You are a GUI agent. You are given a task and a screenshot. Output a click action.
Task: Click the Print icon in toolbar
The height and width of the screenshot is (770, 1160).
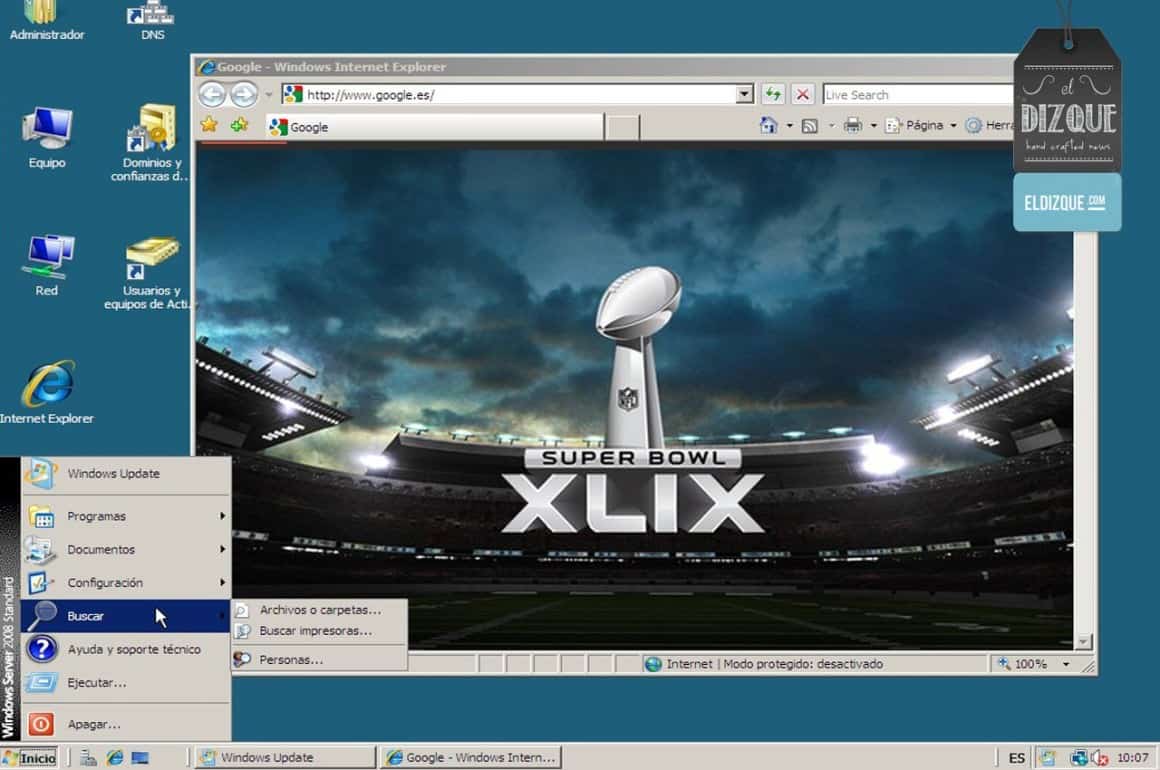pos(853,125)
